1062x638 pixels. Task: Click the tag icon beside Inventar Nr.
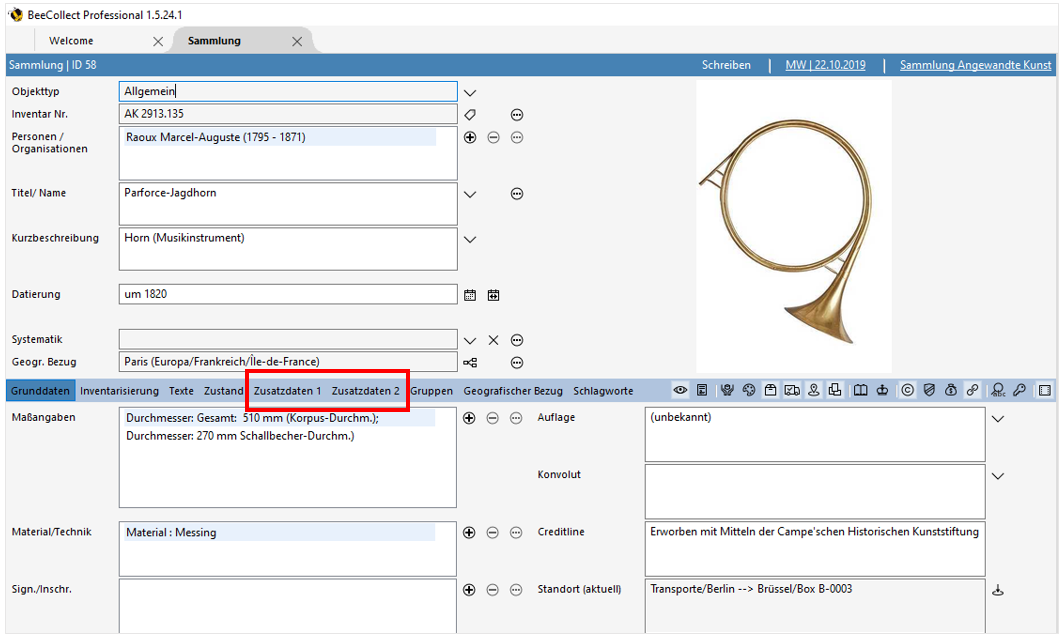point(470,115)
